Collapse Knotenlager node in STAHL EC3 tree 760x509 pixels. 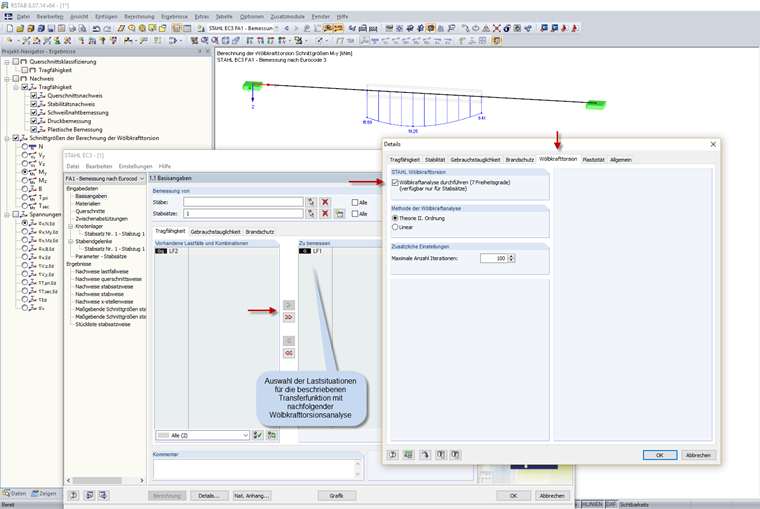point(70,226)
